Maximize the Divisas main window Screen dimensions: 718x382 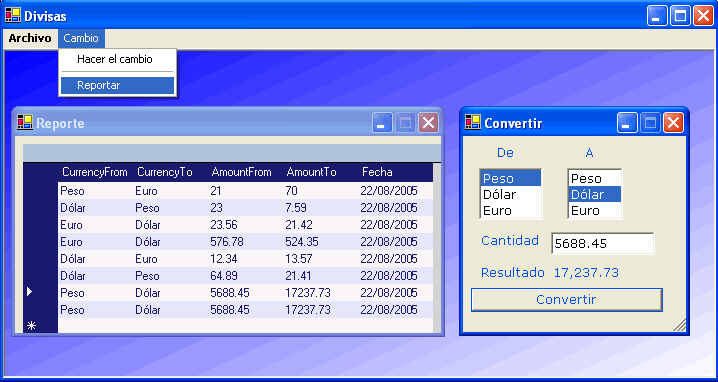[680, 16]
